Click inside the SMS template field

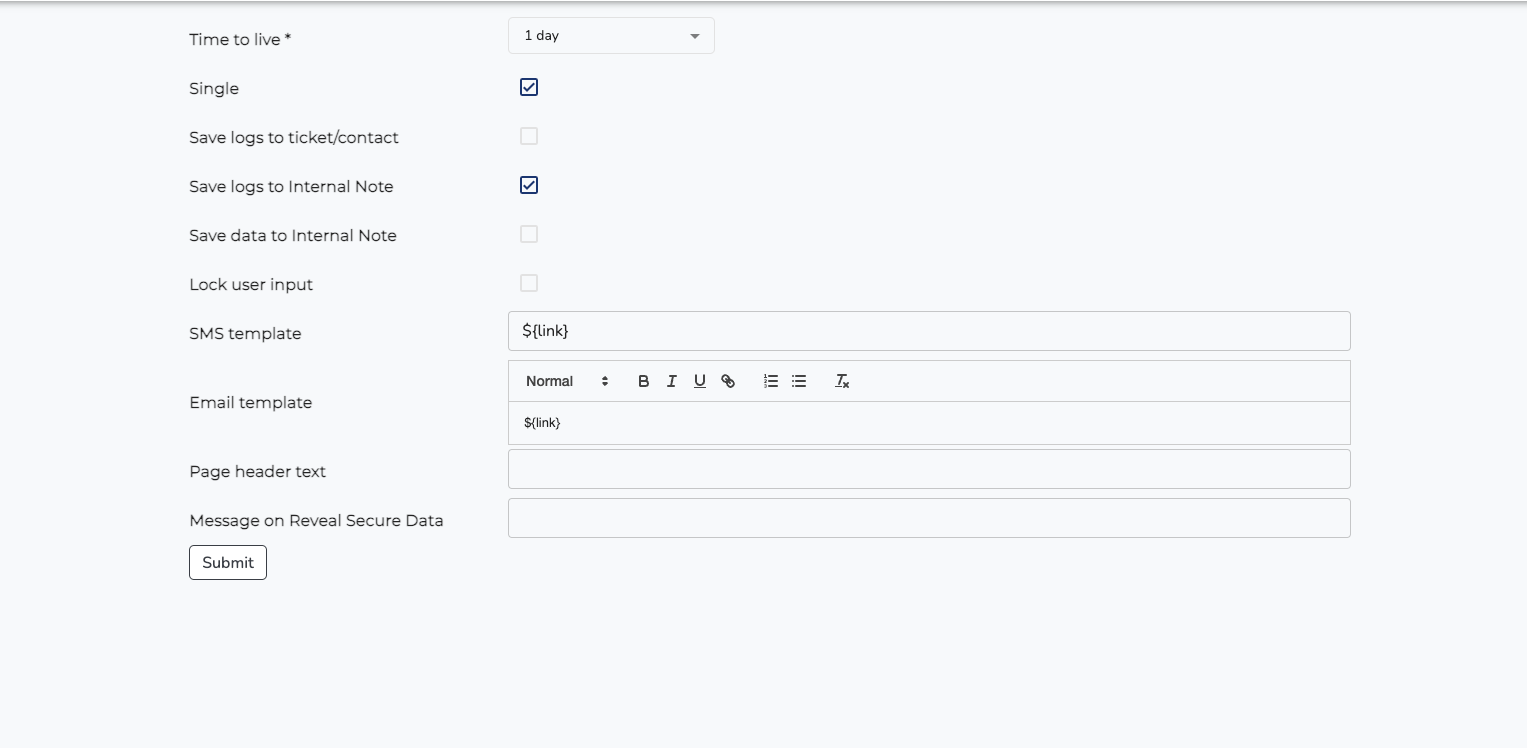click(928, 331)
